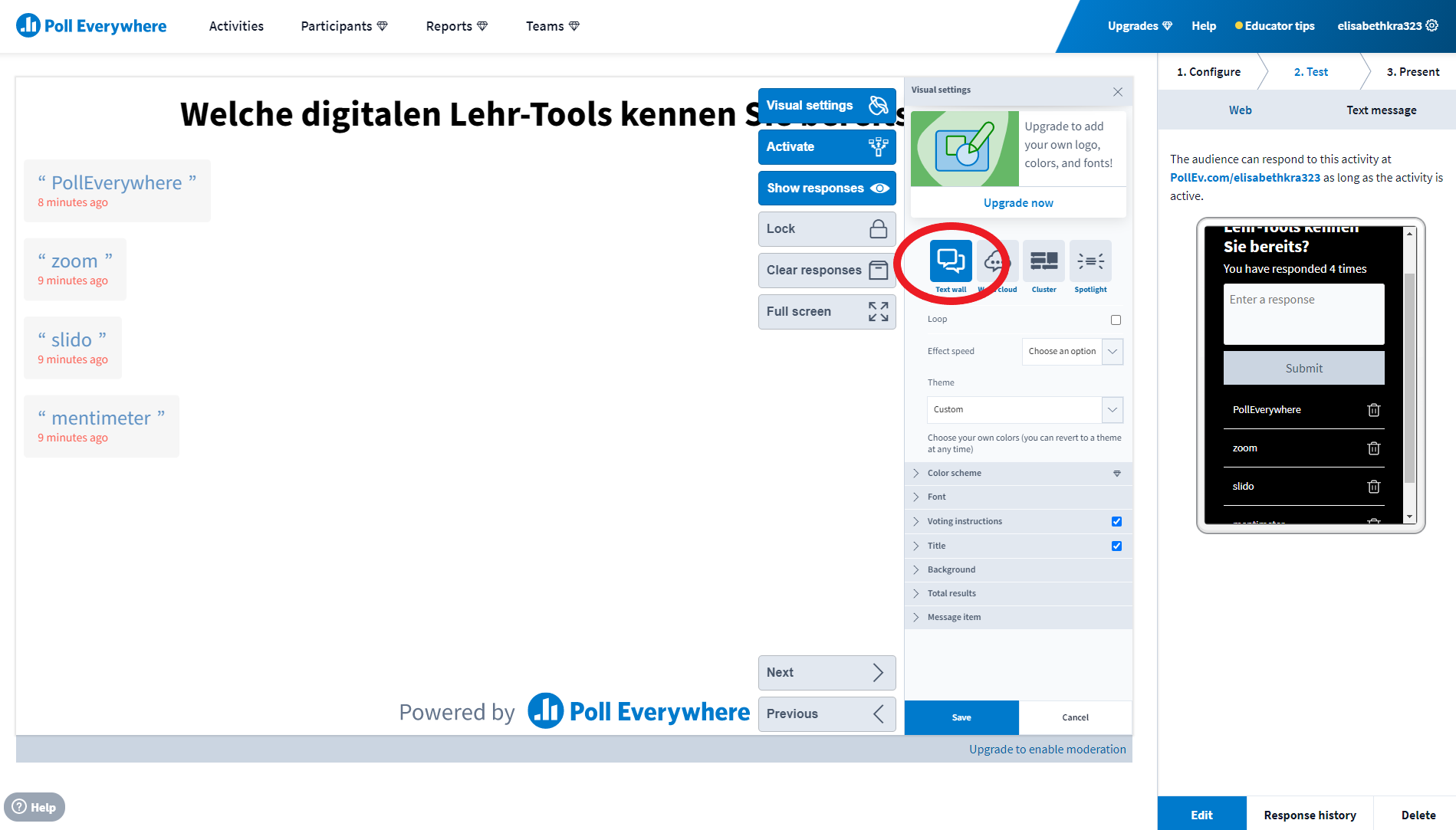
Task: Open Educator tips
Action: pyautogui.click(x=1275, y=26)
